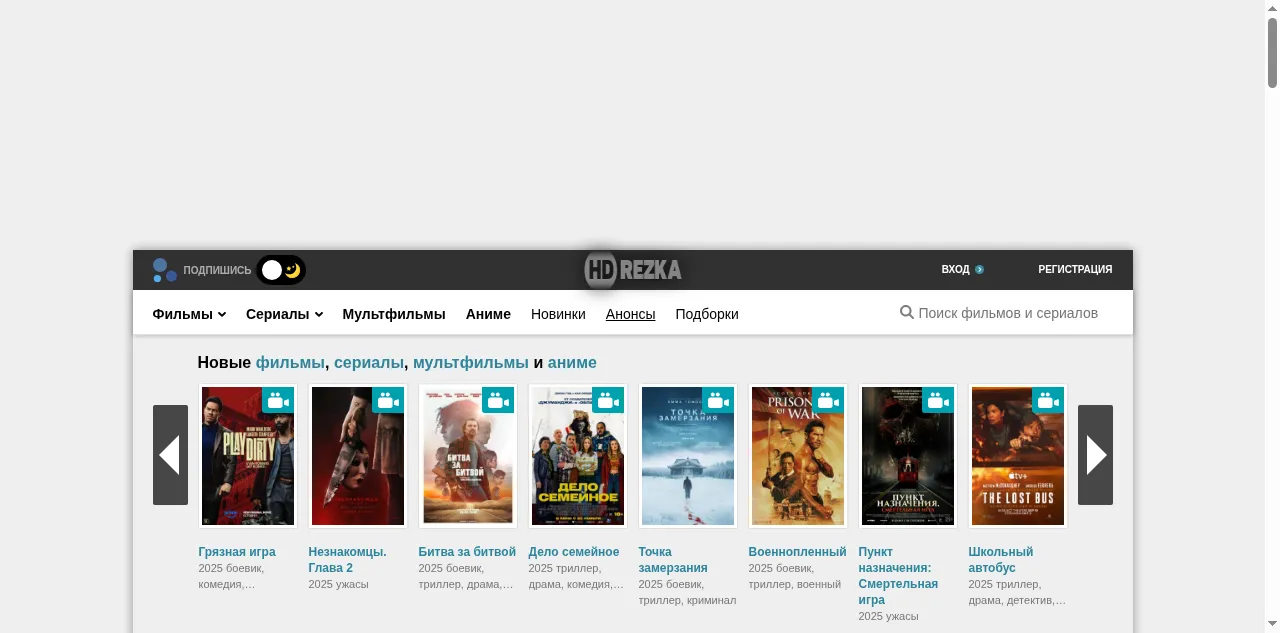Click the РЕГИСТРАЦИЯ link
Screen dimensions: 1280x633
coord(1075,270)
